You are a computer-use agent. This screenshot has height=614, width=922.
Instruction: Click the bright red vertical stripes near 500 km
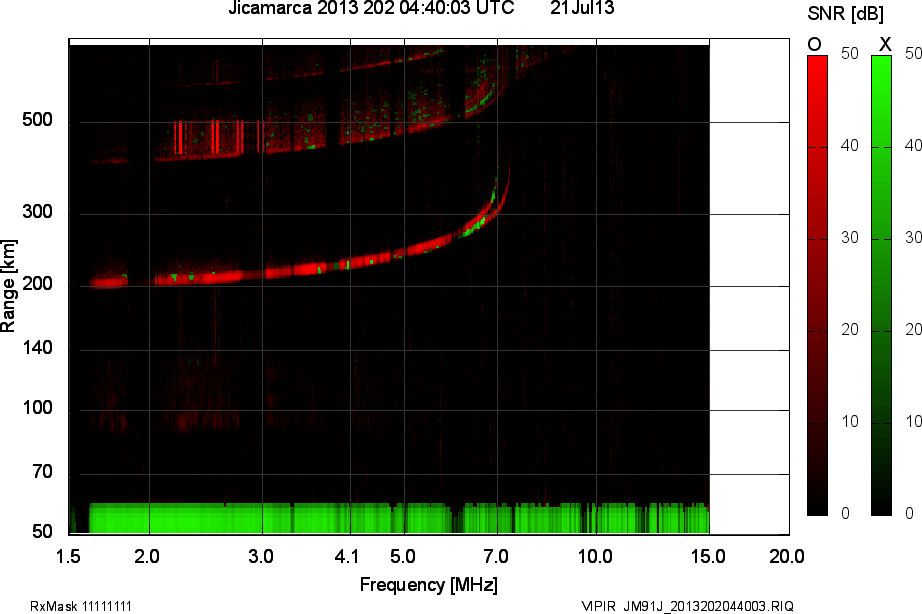pos(215,136)
